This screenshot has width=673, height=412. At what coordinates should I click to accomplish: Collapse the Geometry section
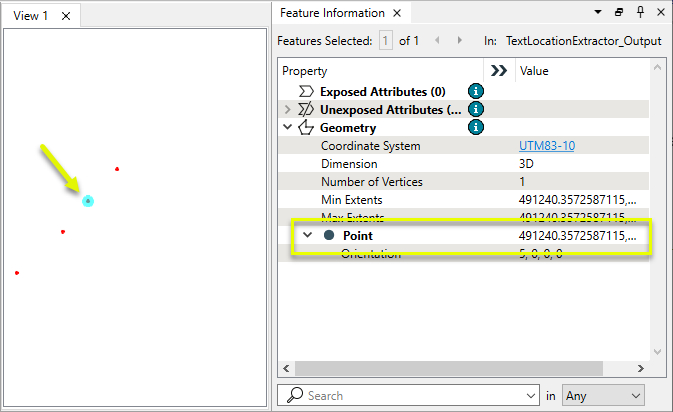(288, 127)
